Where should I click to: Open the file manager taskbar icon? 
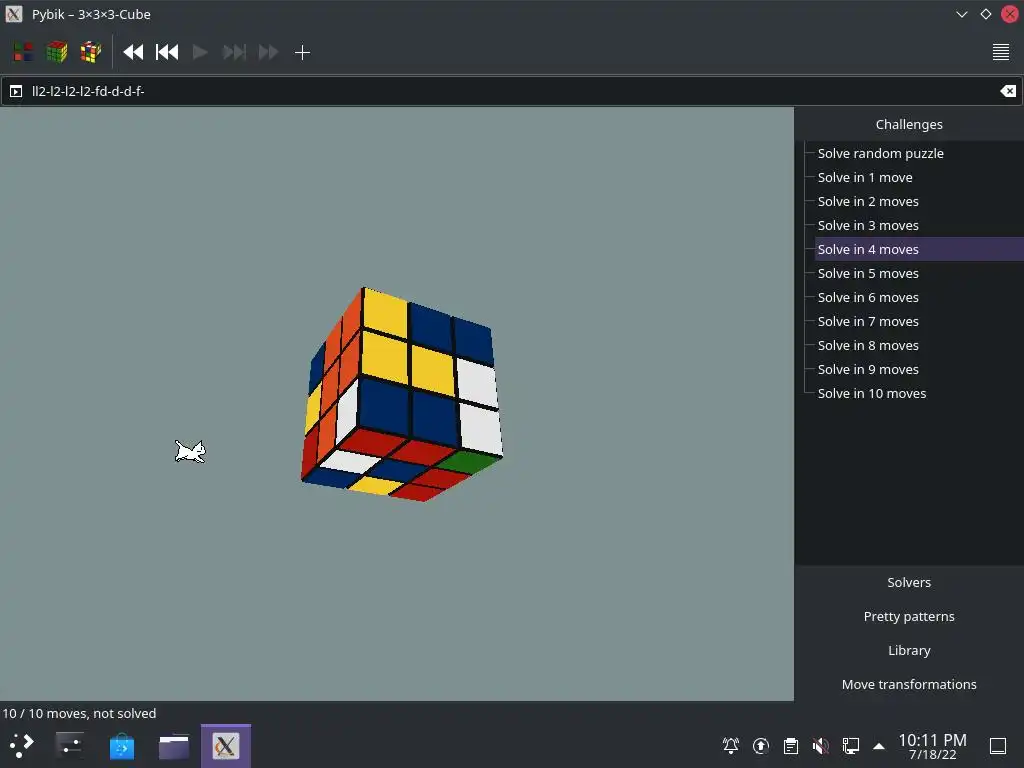[x=174, y=746]
